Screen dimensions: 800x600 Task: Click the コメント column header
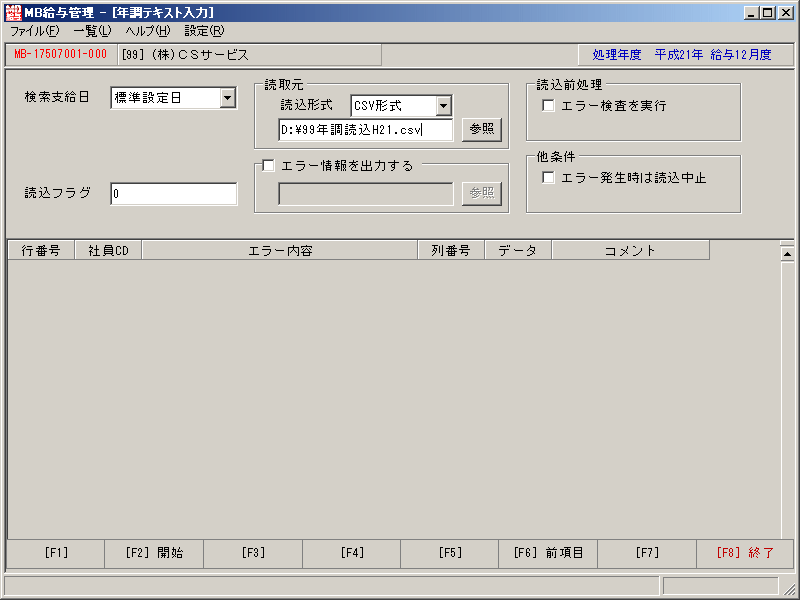click(x=630, y=251)
